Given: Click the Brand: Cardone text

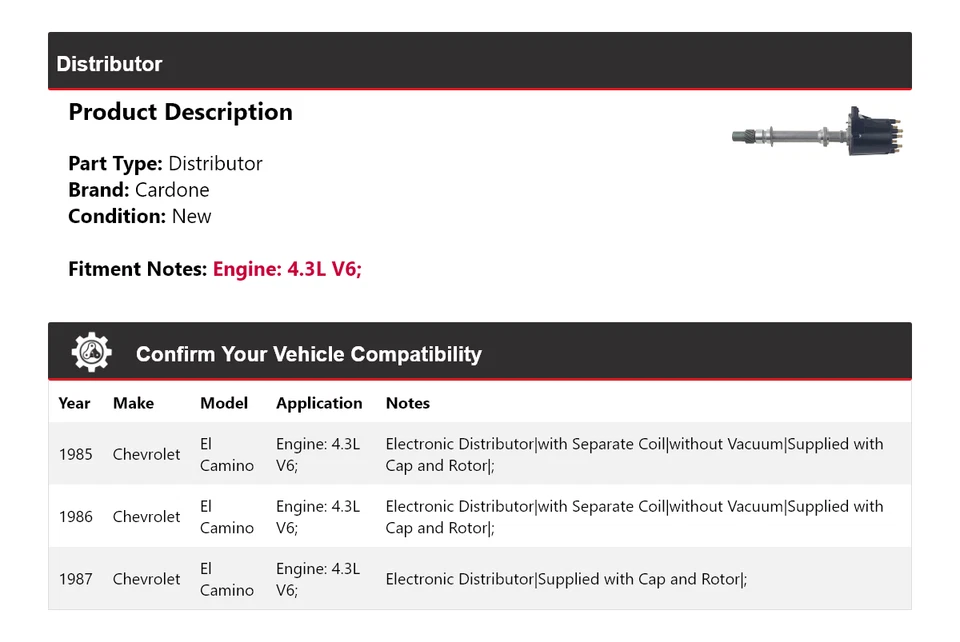Looking at the screenshot, I should pos(139,190).
